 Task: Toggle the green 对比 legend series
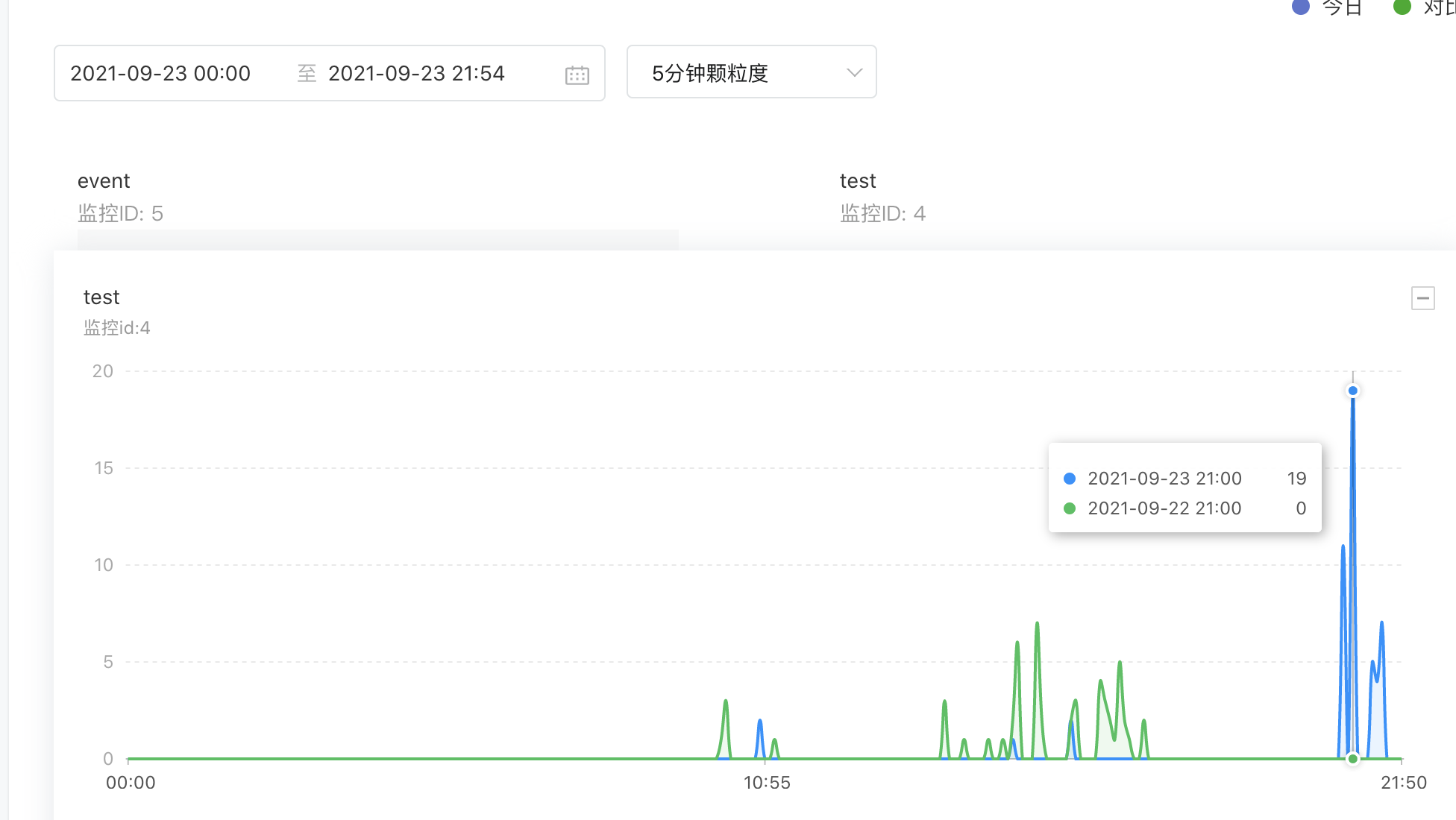point(1402,7)
